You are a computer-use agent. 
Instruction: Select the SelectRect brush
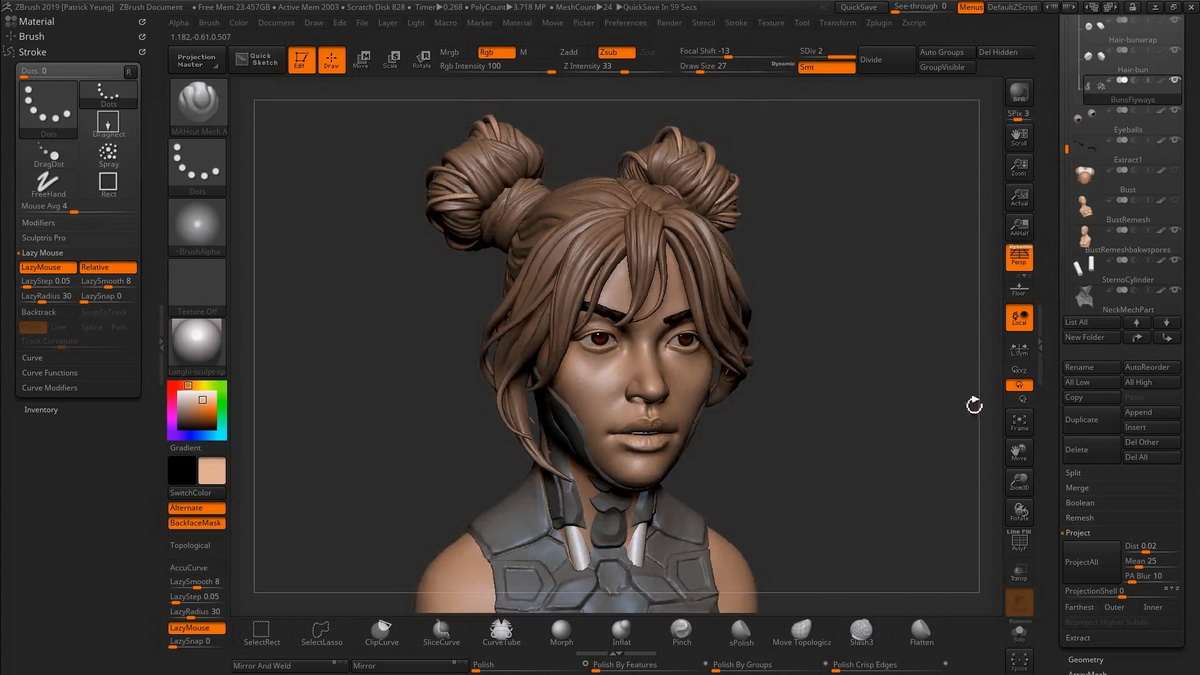[x=261, y=633]
